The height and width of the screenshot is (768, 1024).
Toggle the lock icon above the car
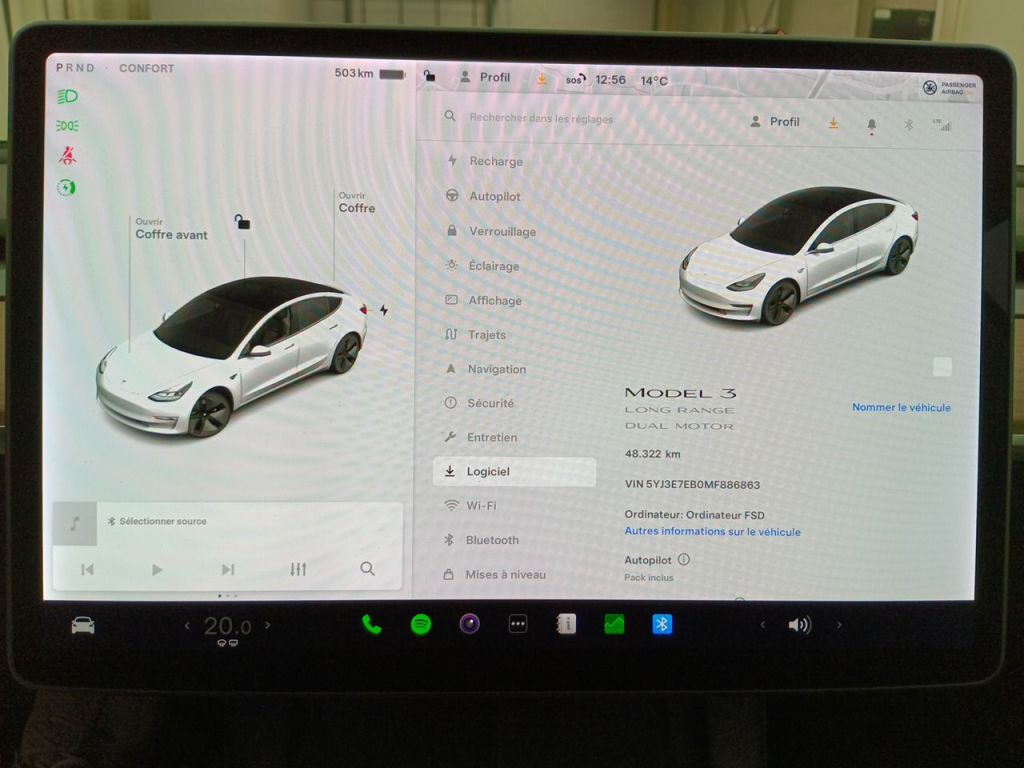click(242, 222)
